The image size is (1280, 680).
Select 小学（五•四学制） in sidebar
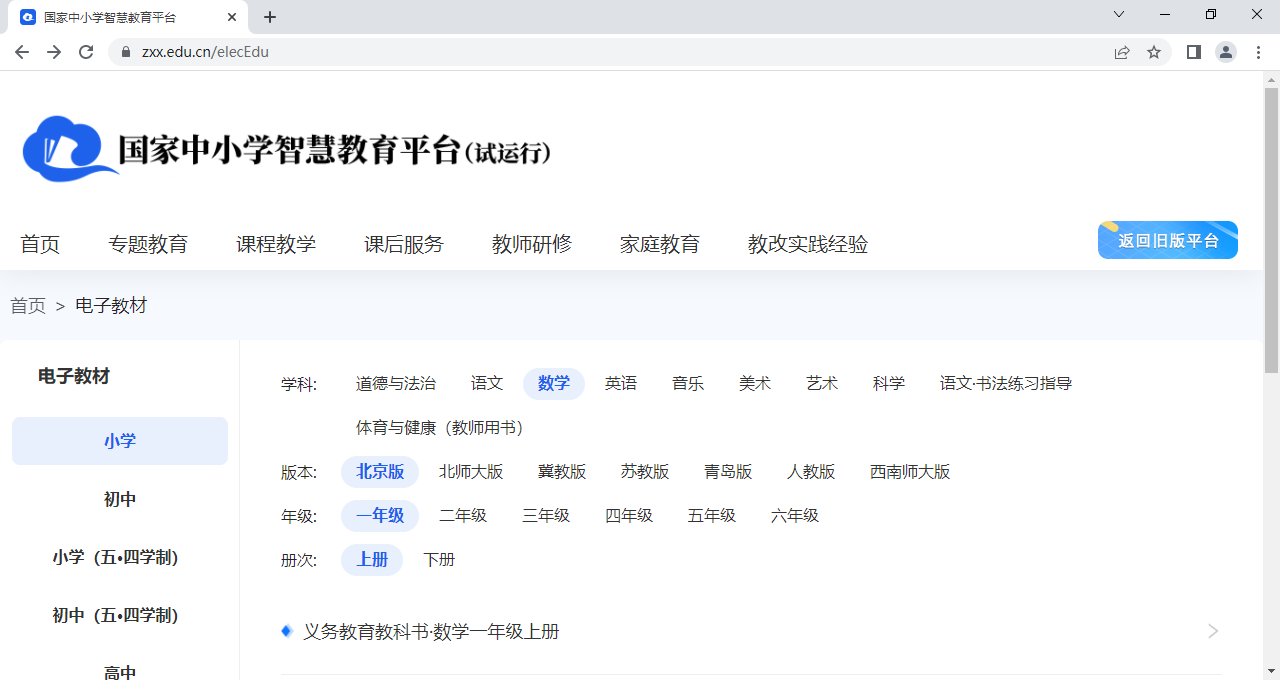[x=120, y=557]
